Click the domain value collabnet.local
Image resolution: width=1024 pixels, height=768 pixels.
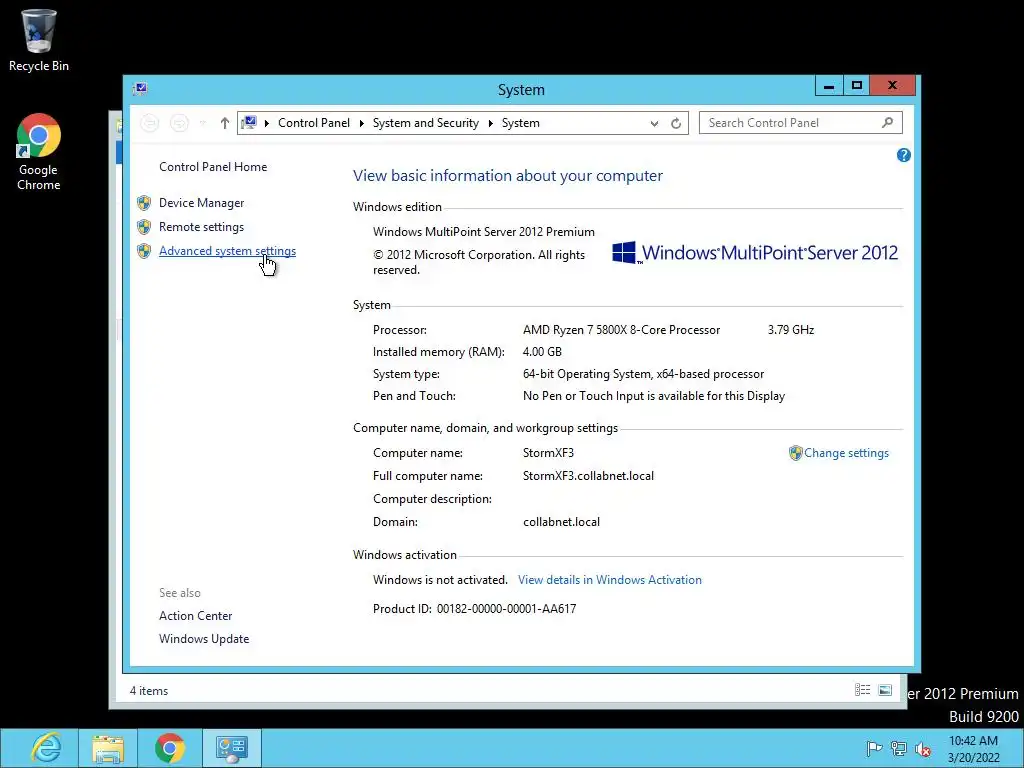click(x=561, y=522)
